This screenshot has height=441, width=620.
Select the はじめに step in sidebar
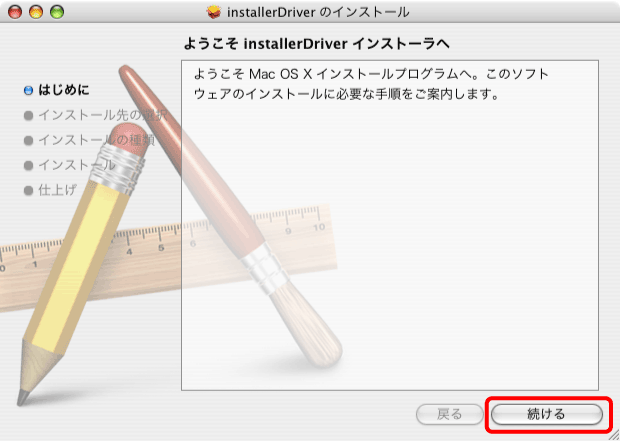click(x=64, y=90)
